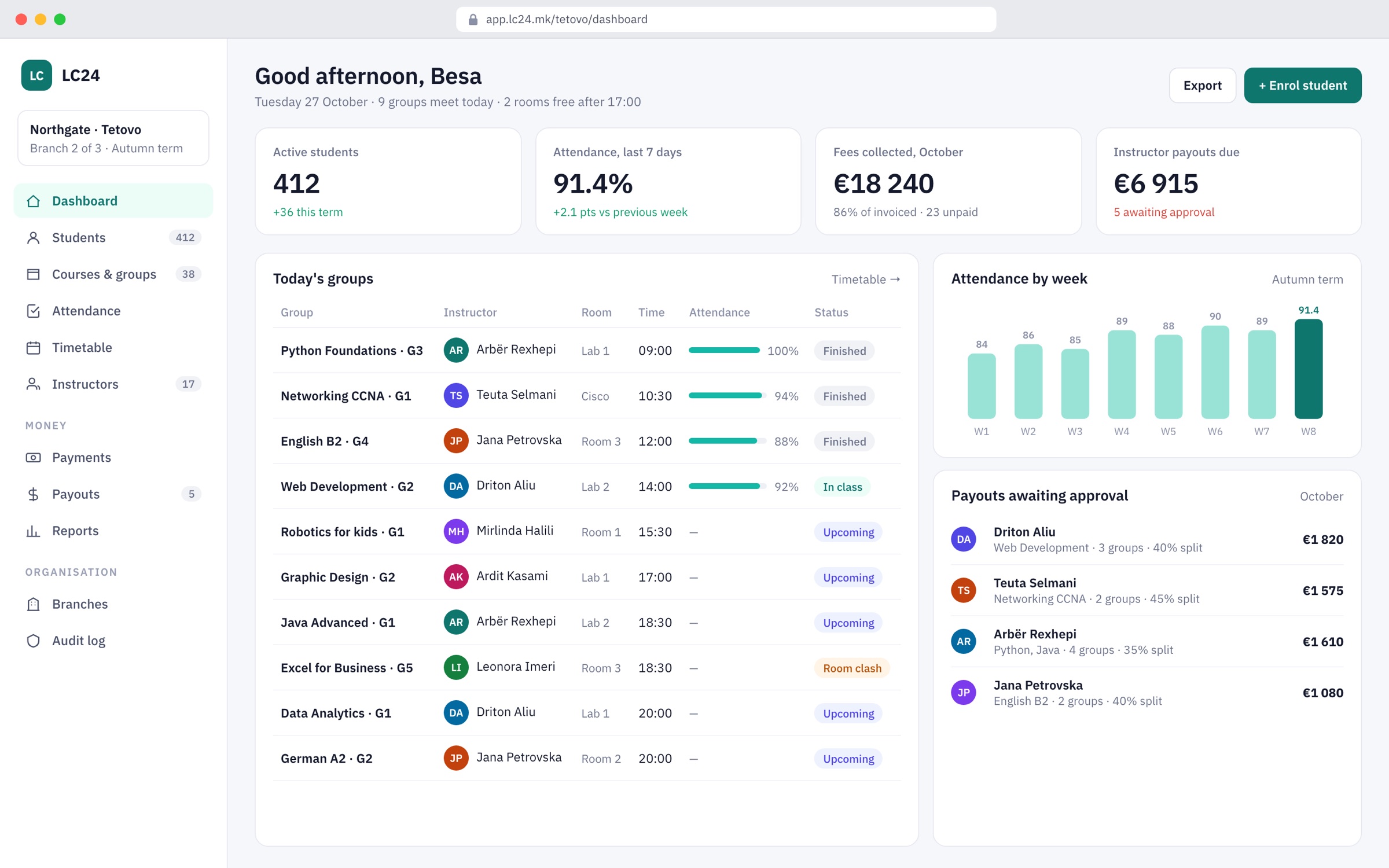Click the Dashboard home icon

coord(34,201)
